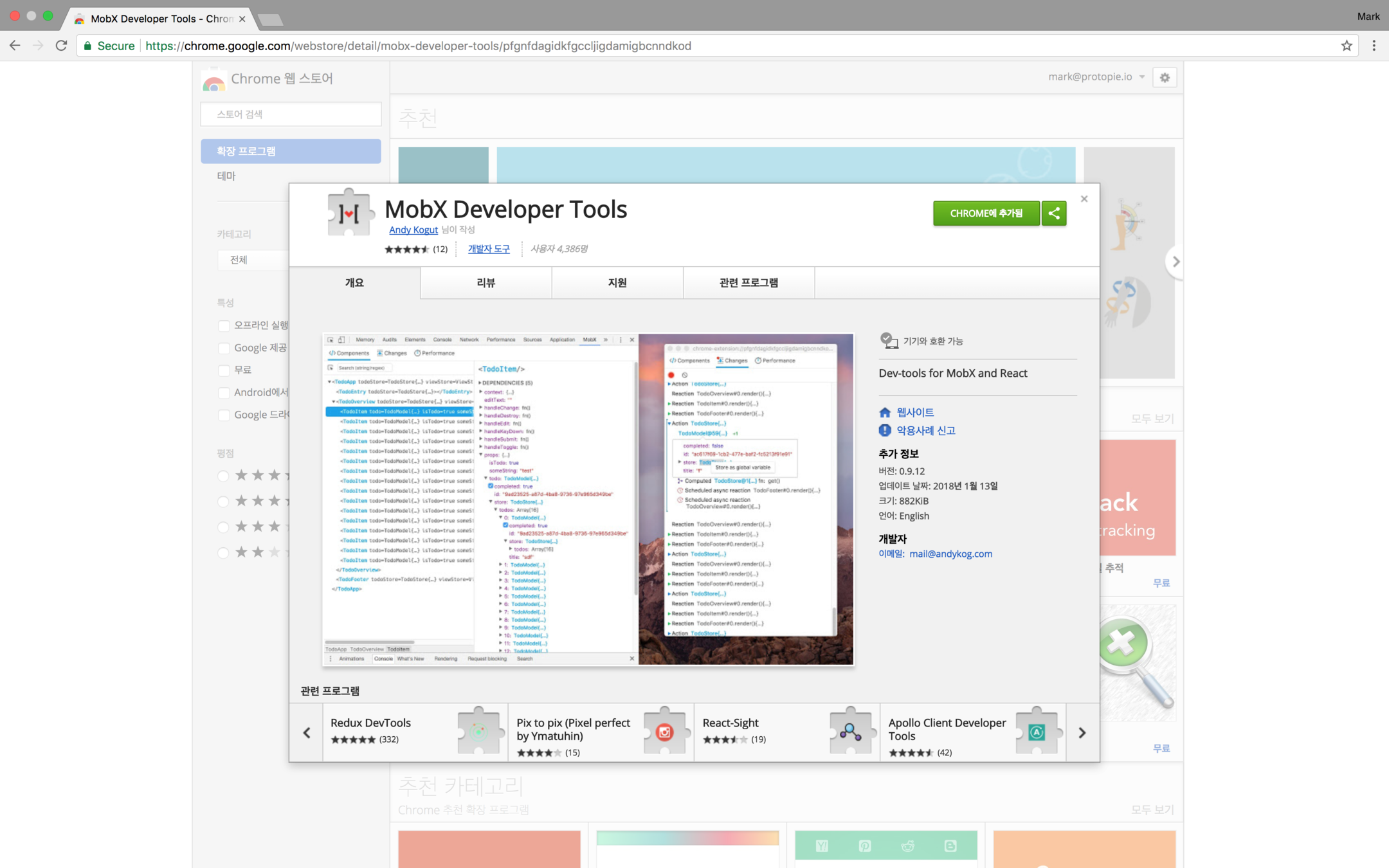Viewport: 1389px width, 868px height.
Task: Click the 스토어 검색 search field
Action: pos(291,114)
